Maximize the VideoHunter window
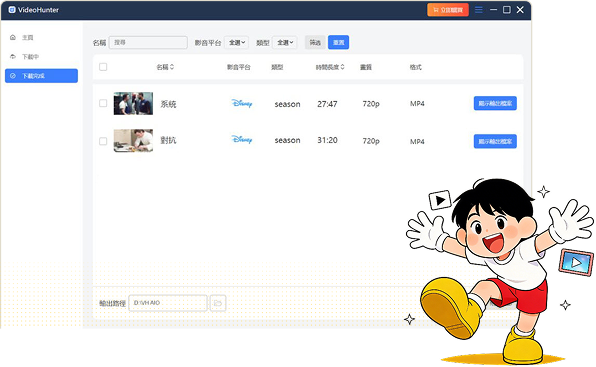 tap(507, 9)
